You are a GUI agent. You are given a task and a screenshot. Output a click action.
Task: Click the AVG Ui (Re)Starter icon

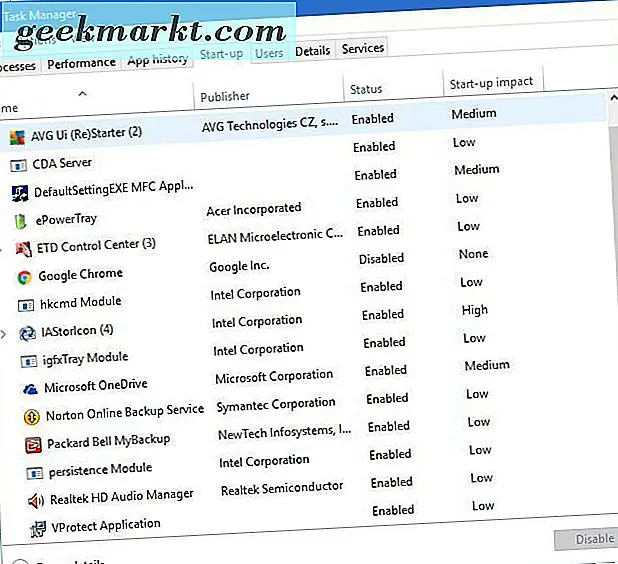tap(14, 134)
